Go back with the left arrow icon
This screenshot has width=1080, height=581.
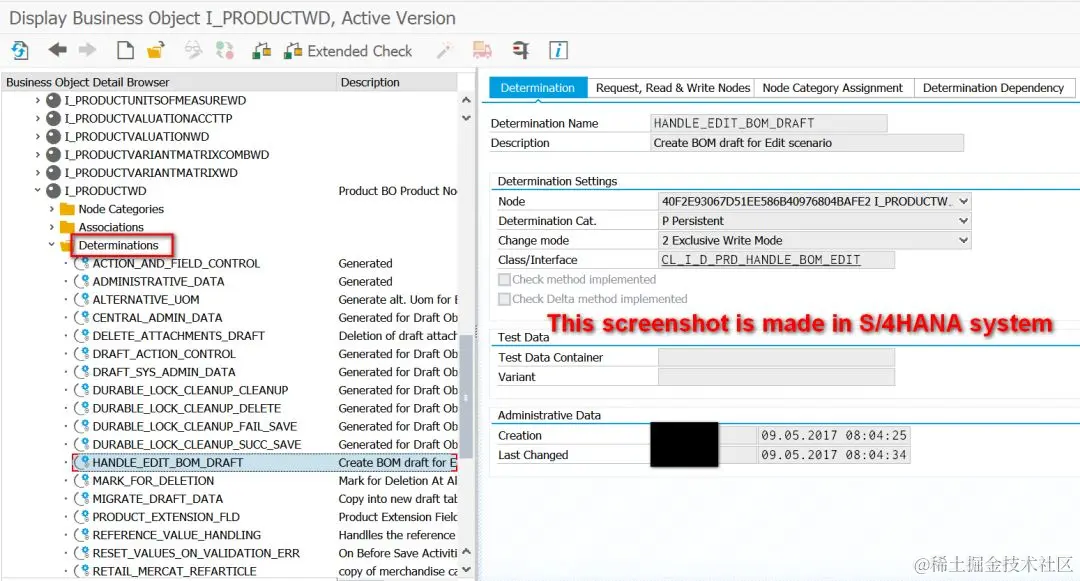coord(58,50)
